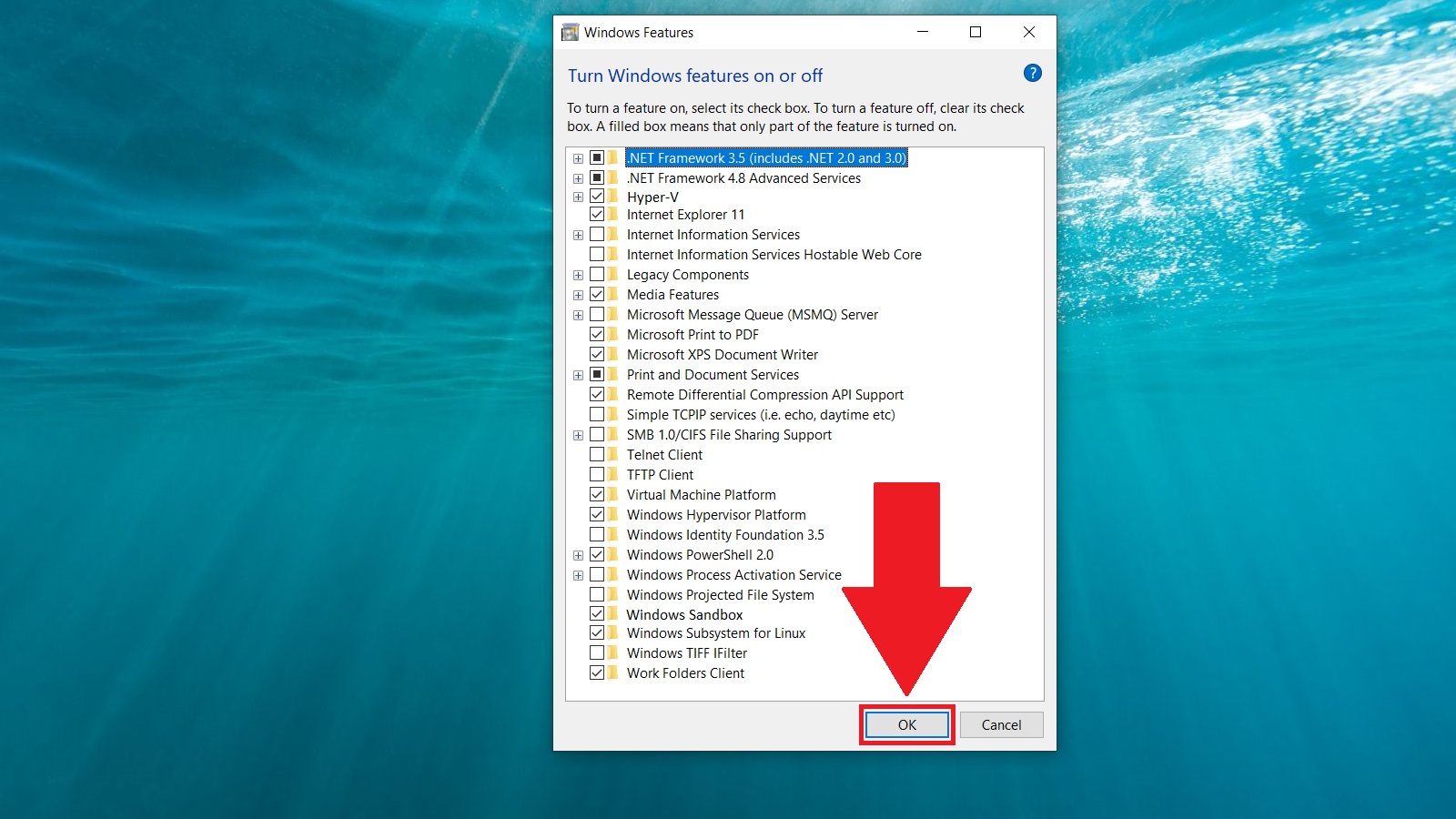Expand the Hyper-V tree node
This screenshot has height=819, width=1456.
click(578, 197)
